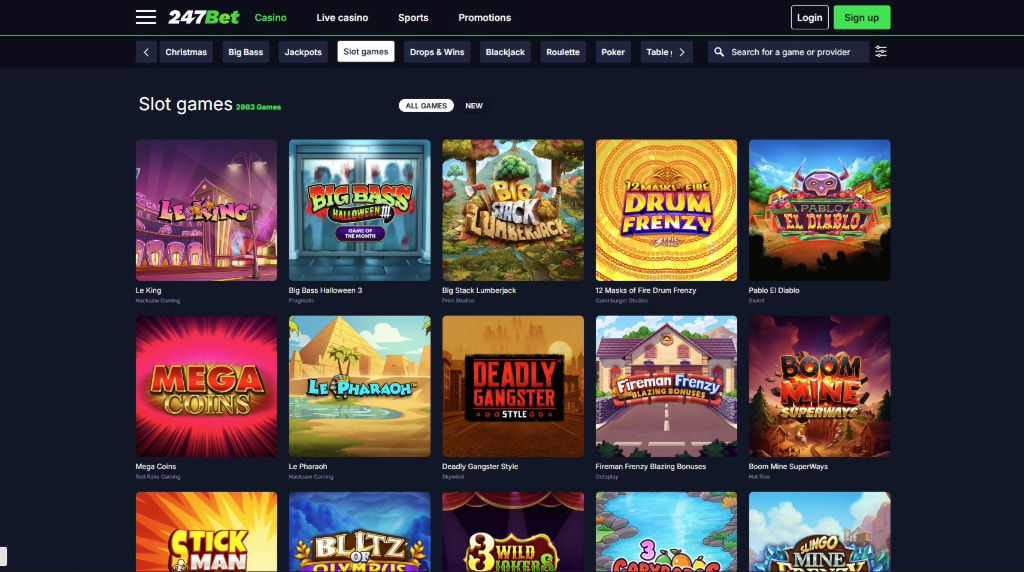Open the Le Pharaoh game thumbnail

pyautogui.click(x=360, y=387)
